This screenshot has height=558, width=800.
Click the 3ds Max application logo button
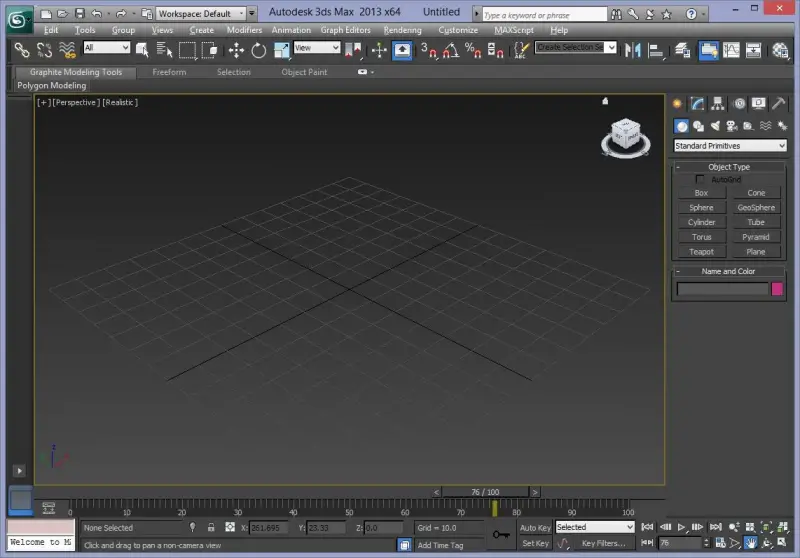[x=17, y=19]
